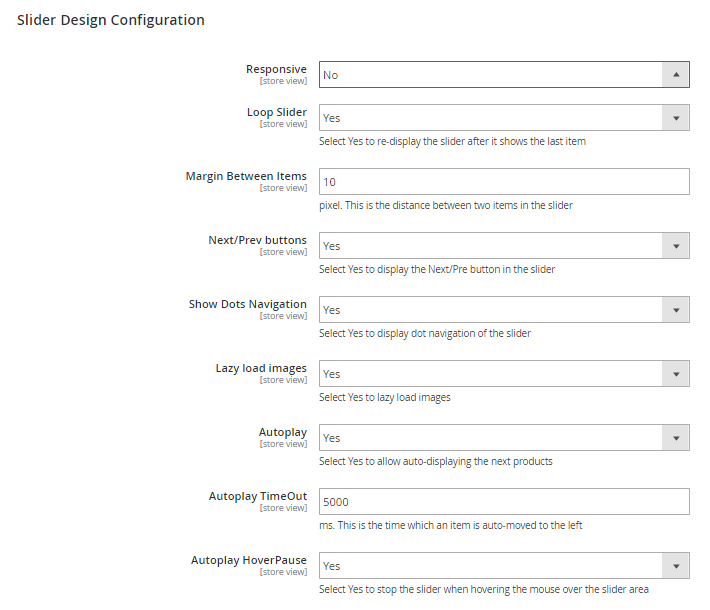Click the Show Dots Navigation dropdown arrow

click(x=676, y=310)
